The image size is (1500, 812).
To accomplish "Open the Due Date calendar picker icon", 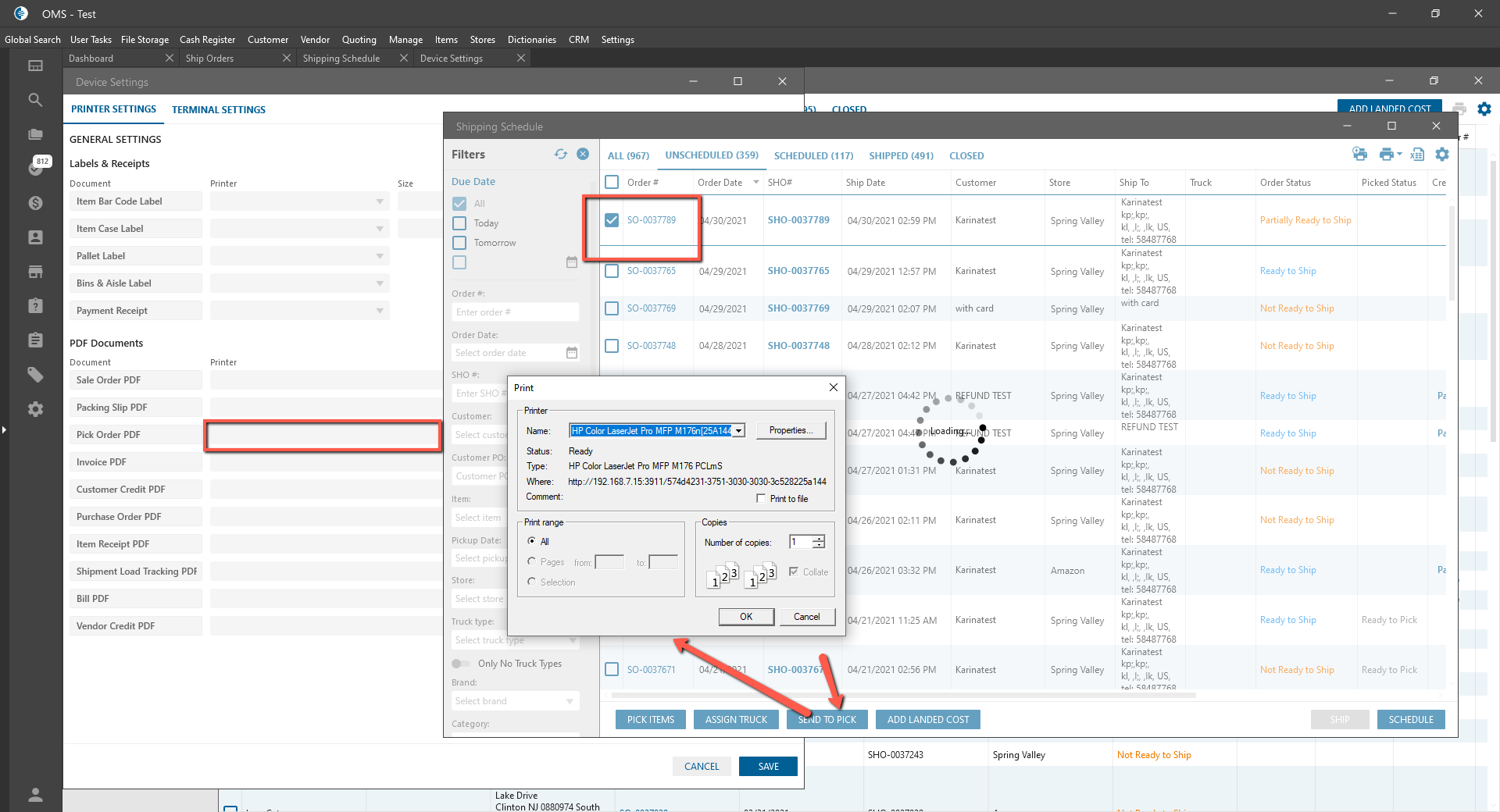I will [x=572, y=262].
